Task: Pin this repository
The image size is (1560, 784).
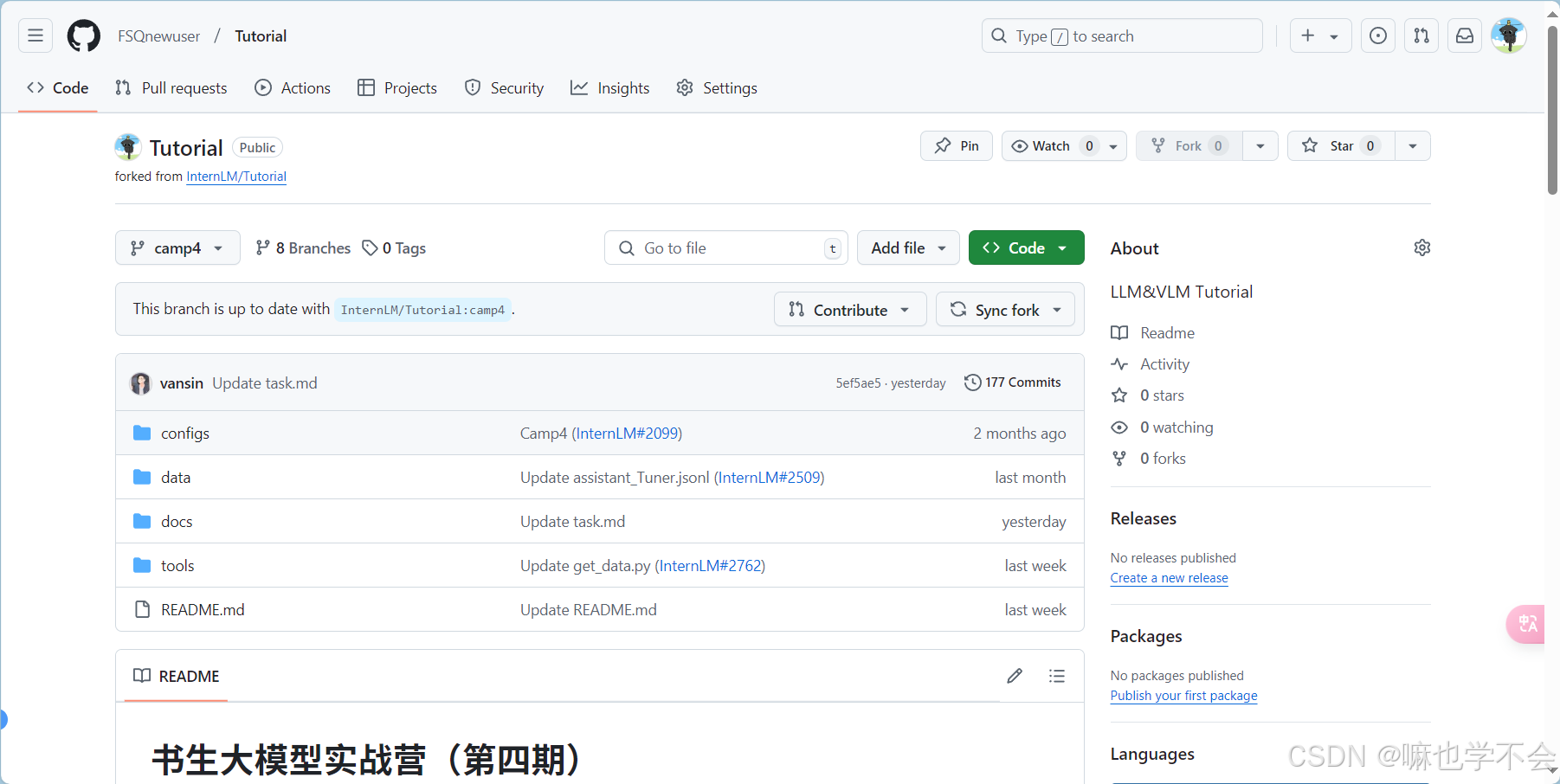Action: click(x=957, y=146)
